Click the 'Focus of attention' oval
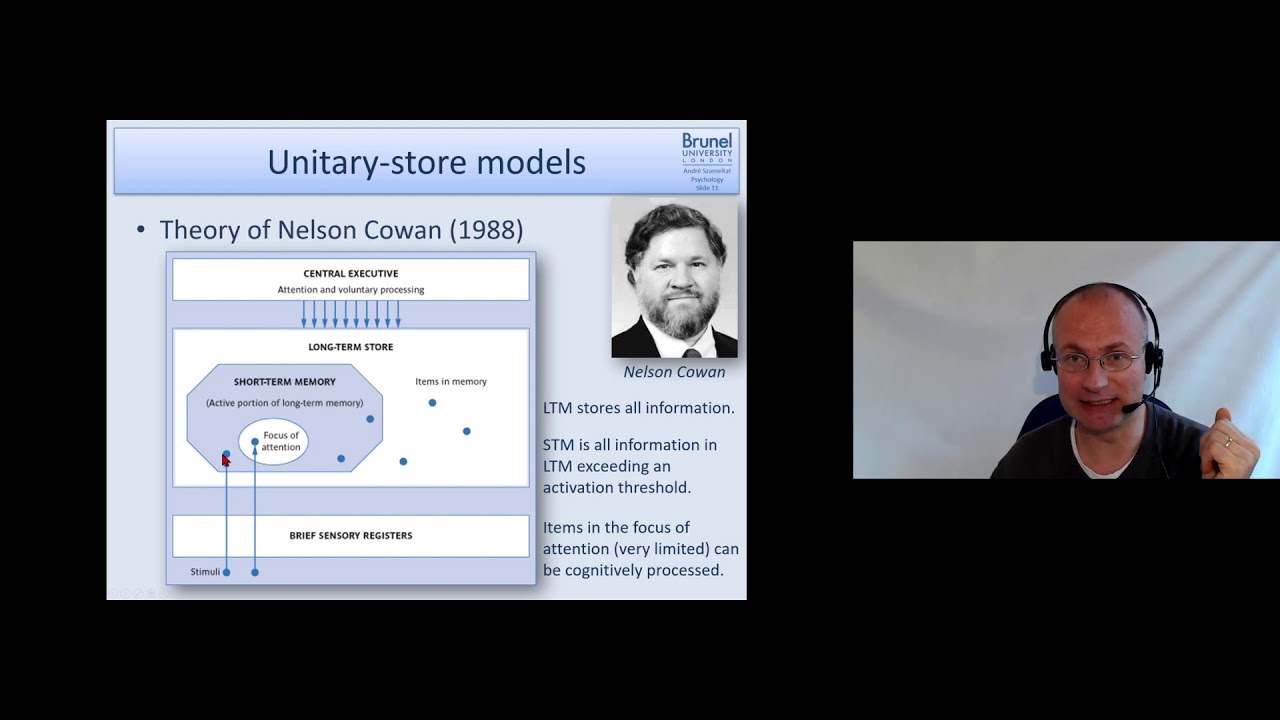The width and height of the screenshot is (1280, 720). coord(273,441)
